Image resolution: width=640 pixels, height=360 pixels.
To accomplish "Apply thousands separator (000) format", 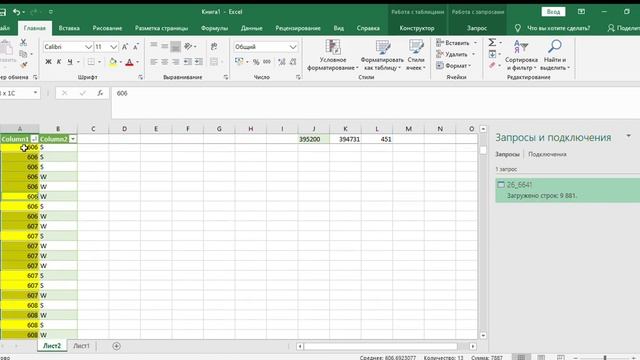I will click(x=267, y=62).
